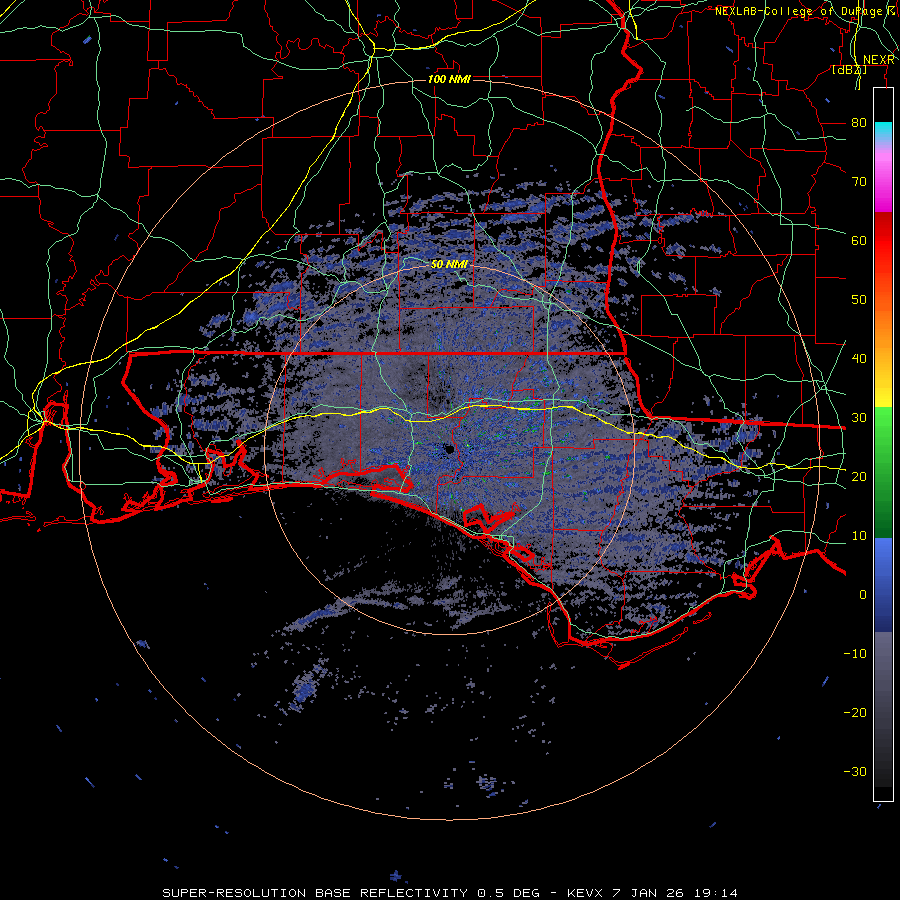This screenshot has height=900, width=900.
Task: Click the 50 dBZ value on the color scale
Action: (859, 300)
